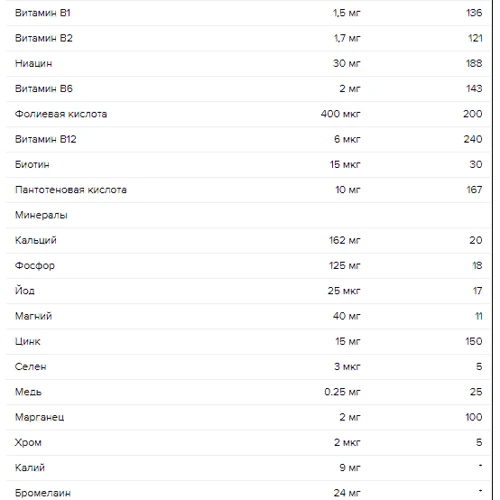
Task: Click the Цинк row label
Action: pyautogui.click(x=28, y=341)
